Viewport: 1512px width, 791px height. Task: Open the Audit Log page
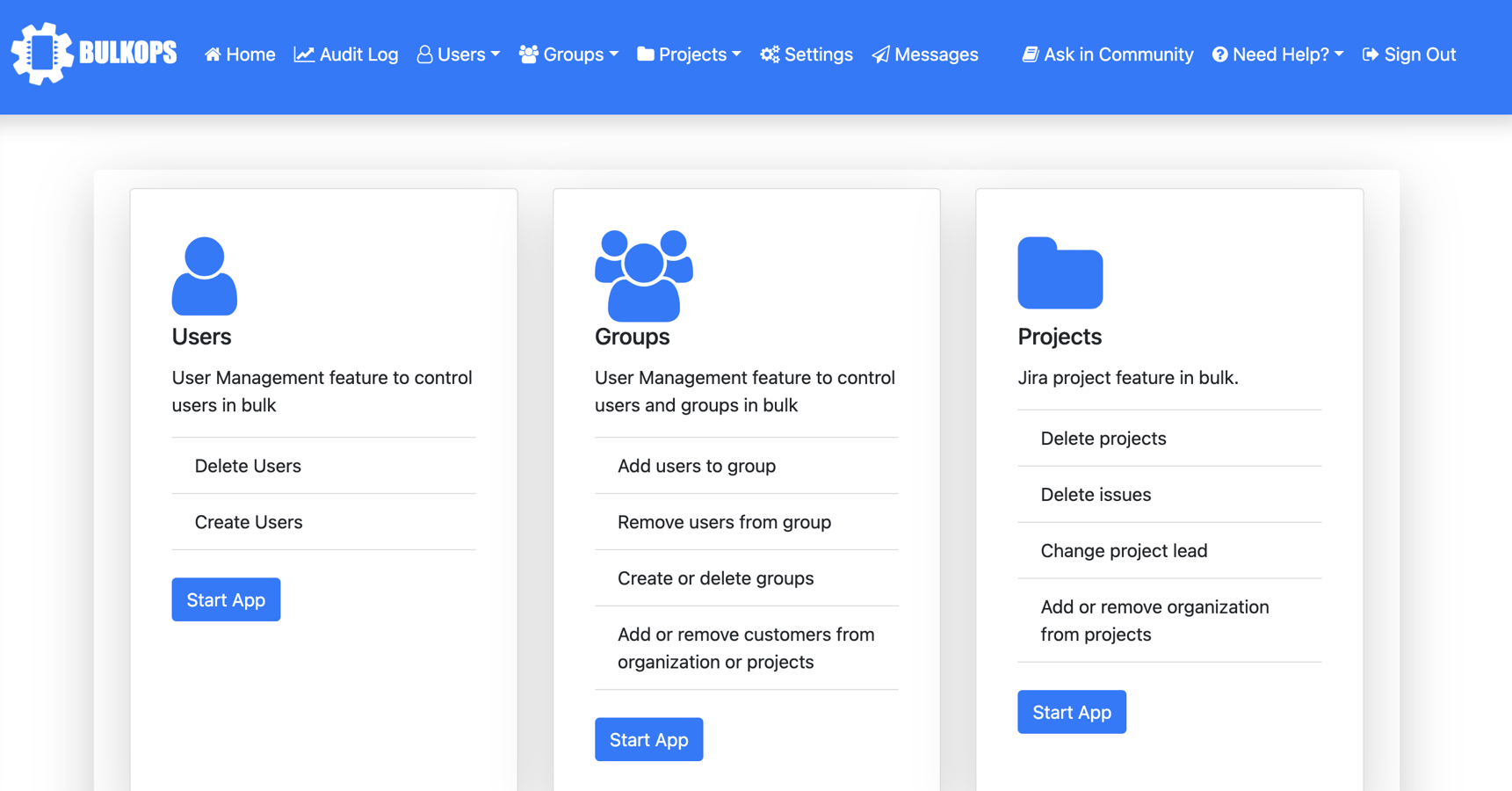coord(346,54)
